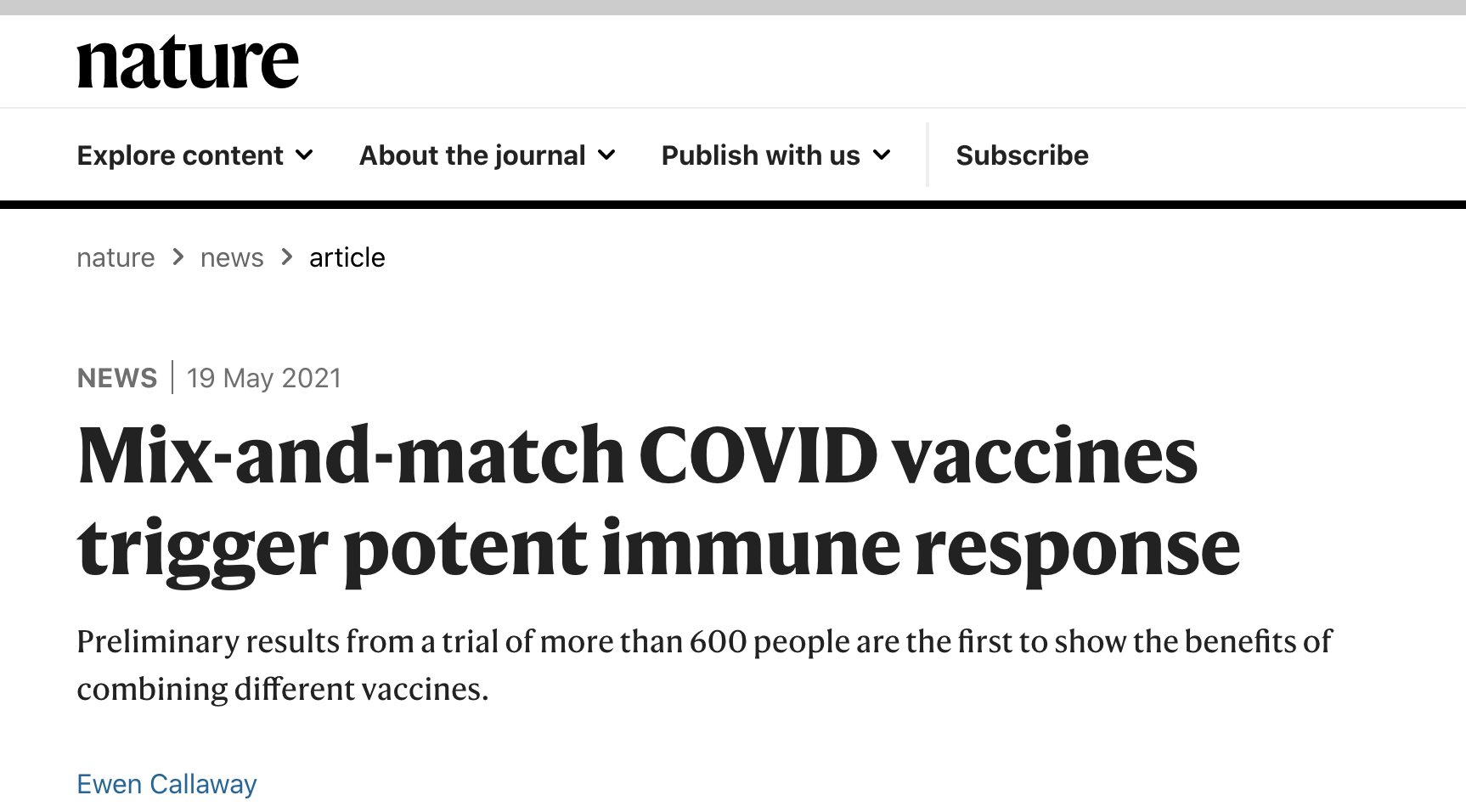Click chevron beside About the journal
Image resolution: width=1466 pixels, height=812 pixels.
coord(606,155)
